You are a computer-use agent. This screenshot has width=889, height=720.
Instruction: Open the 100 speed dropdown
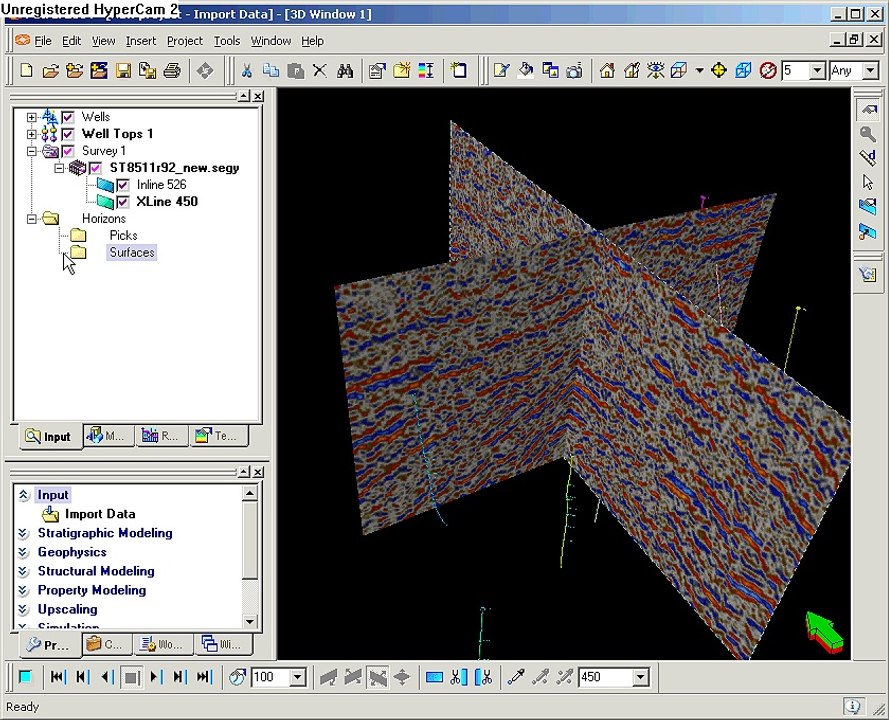(298, 677)
